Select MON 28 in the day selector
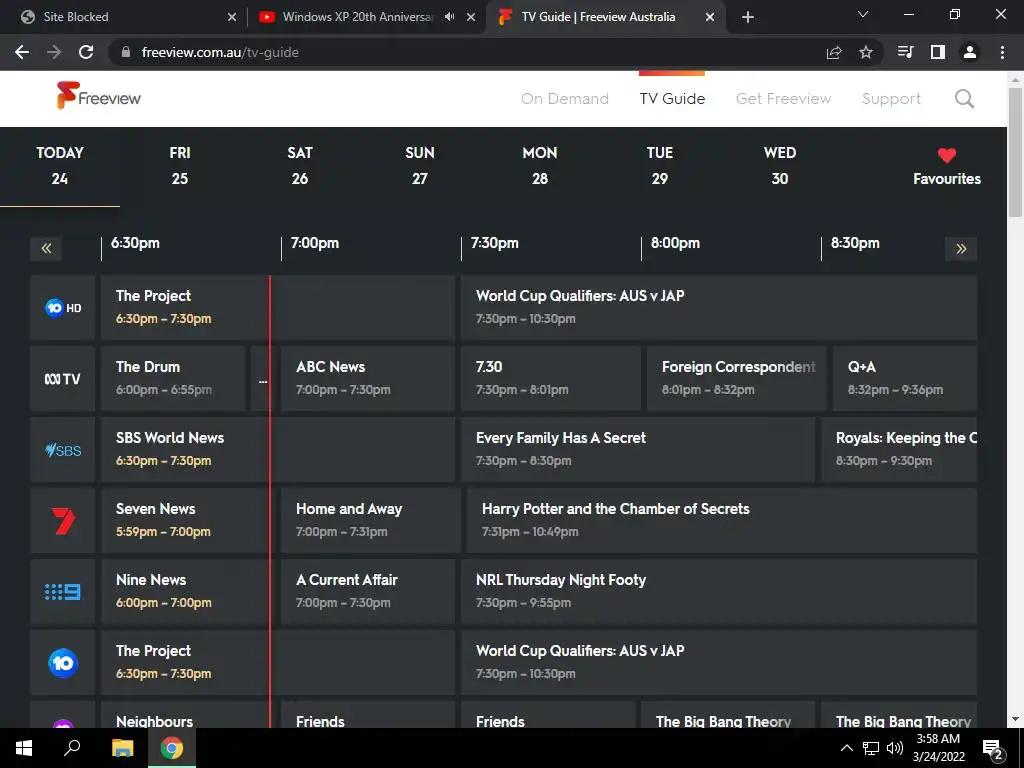 coord(539,165)
